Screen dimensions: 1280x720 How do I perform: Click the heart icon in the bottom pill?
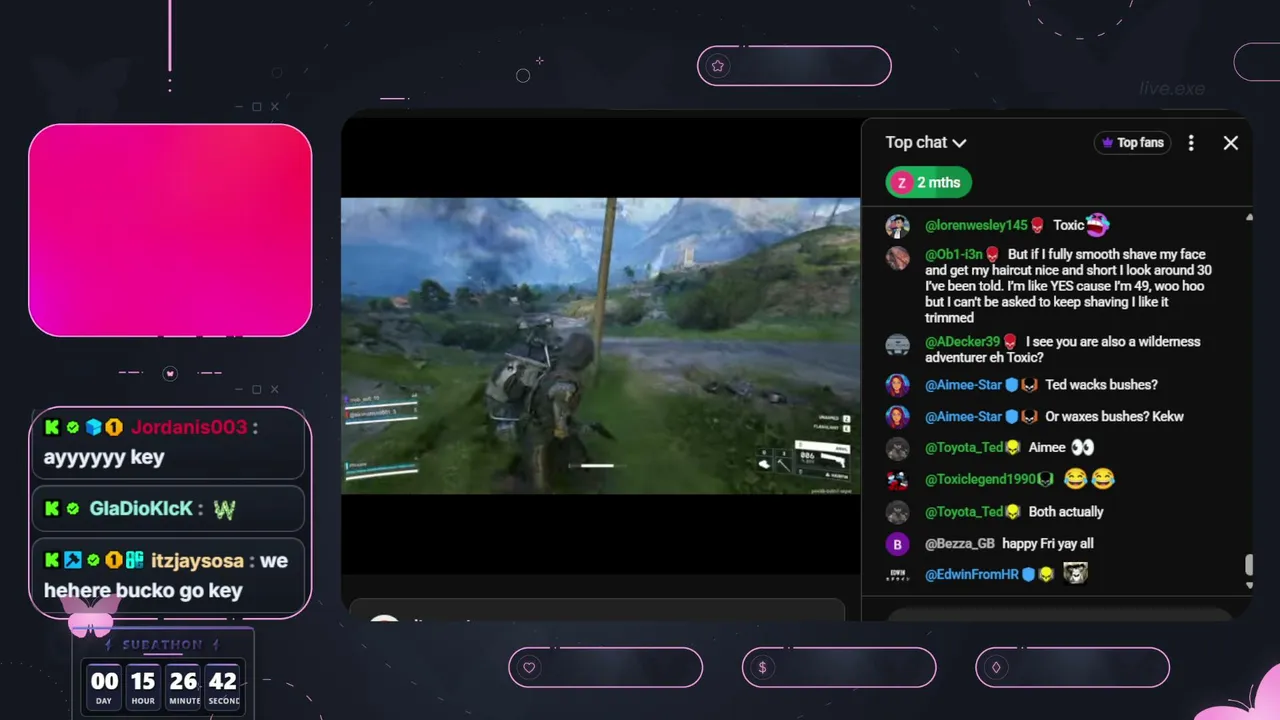(529, 668)
